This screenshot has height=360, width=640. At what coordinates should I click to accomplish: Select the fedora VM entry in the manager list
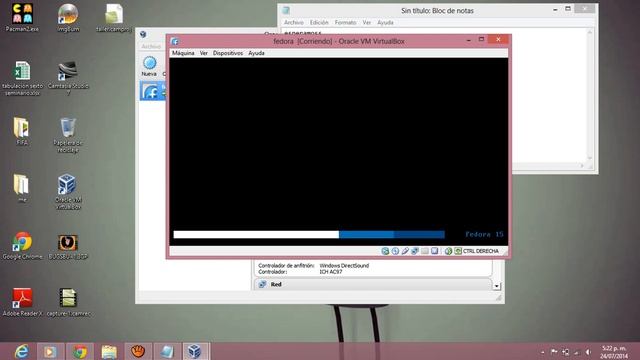coord(153,91)
